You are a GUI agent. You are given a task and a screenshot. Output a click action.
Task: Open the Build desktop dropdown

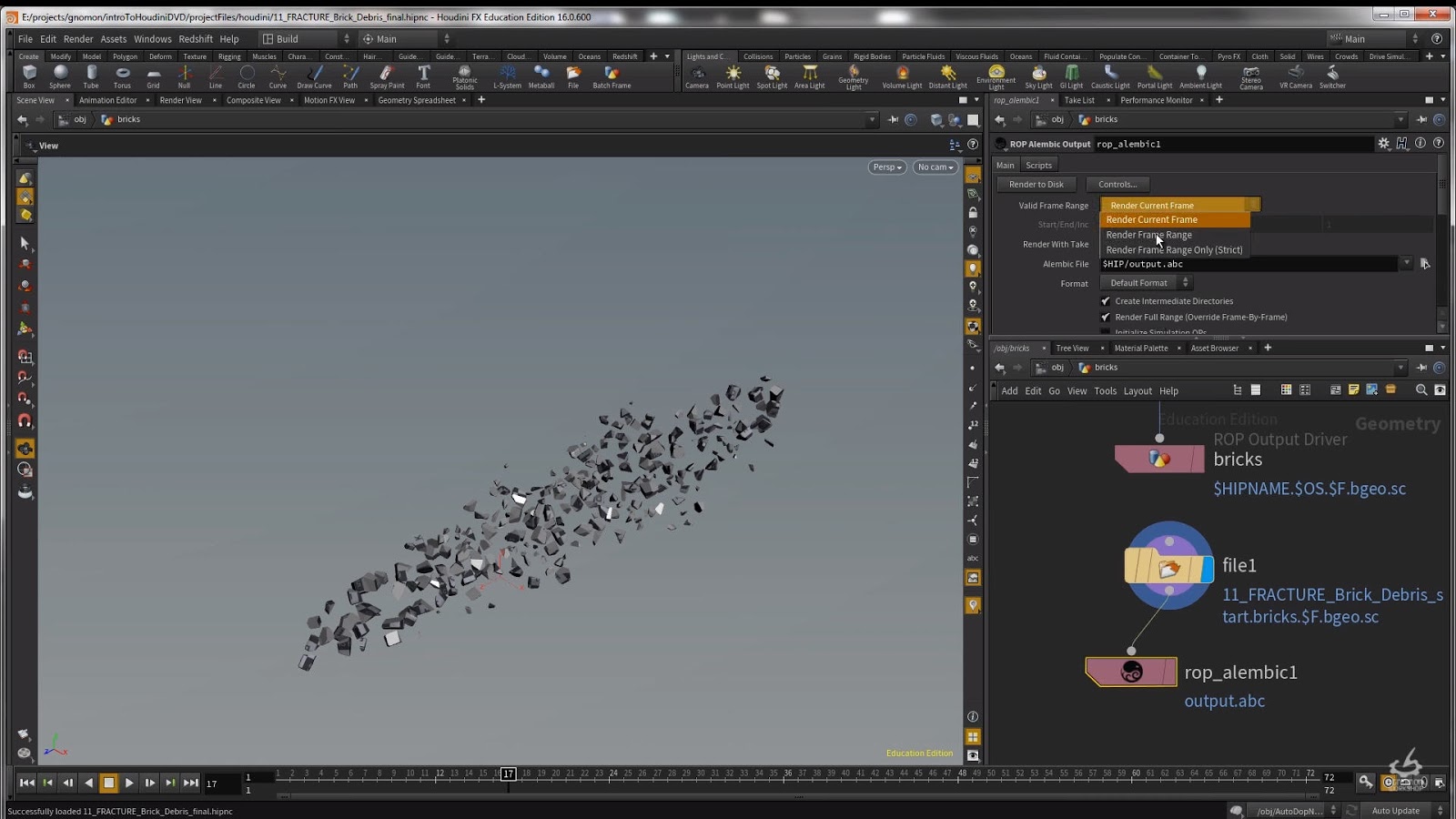tap(306, 39)
